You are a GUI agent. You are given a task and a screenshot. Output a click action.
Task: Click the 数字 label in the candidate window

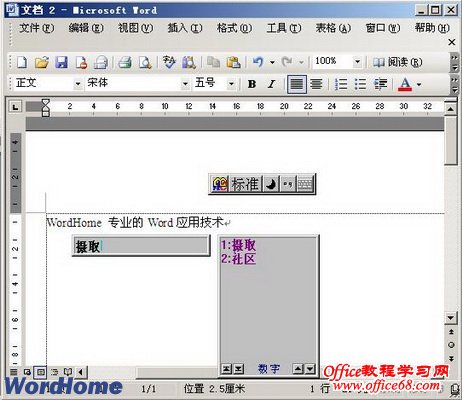tap(269, 369)
